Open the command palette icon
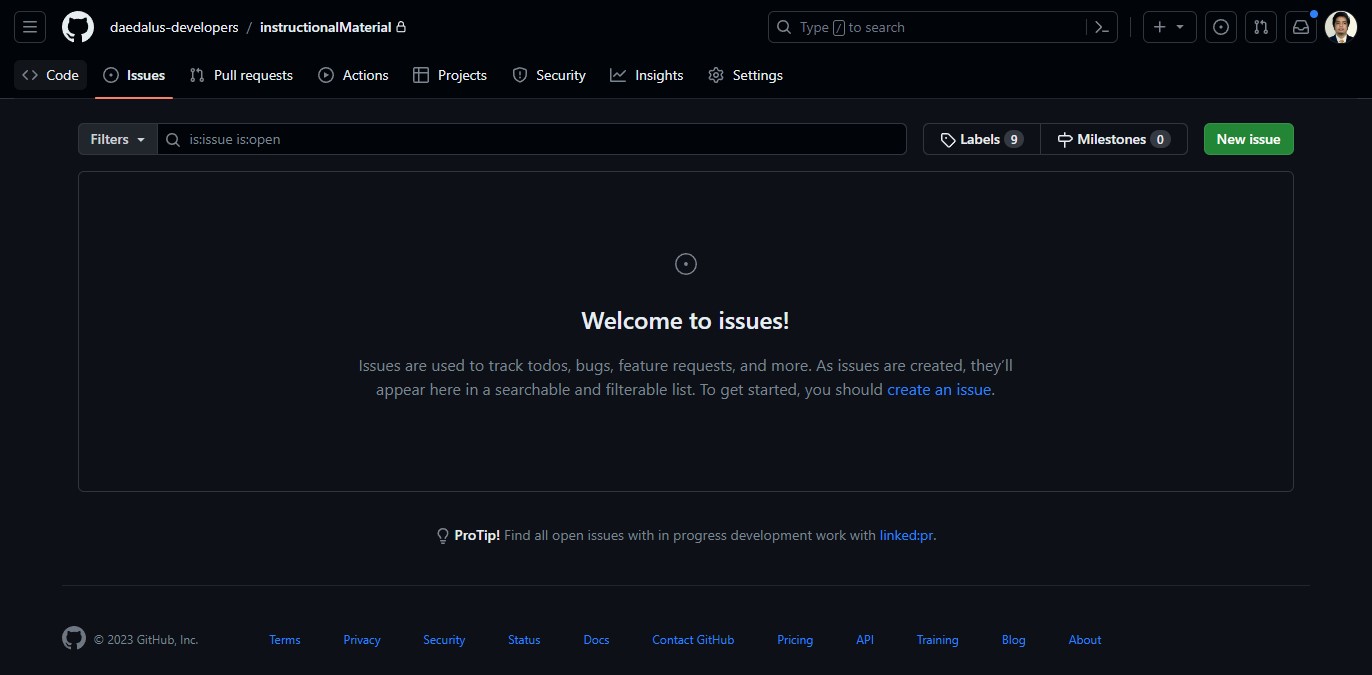 click(x=1102, y=27)
